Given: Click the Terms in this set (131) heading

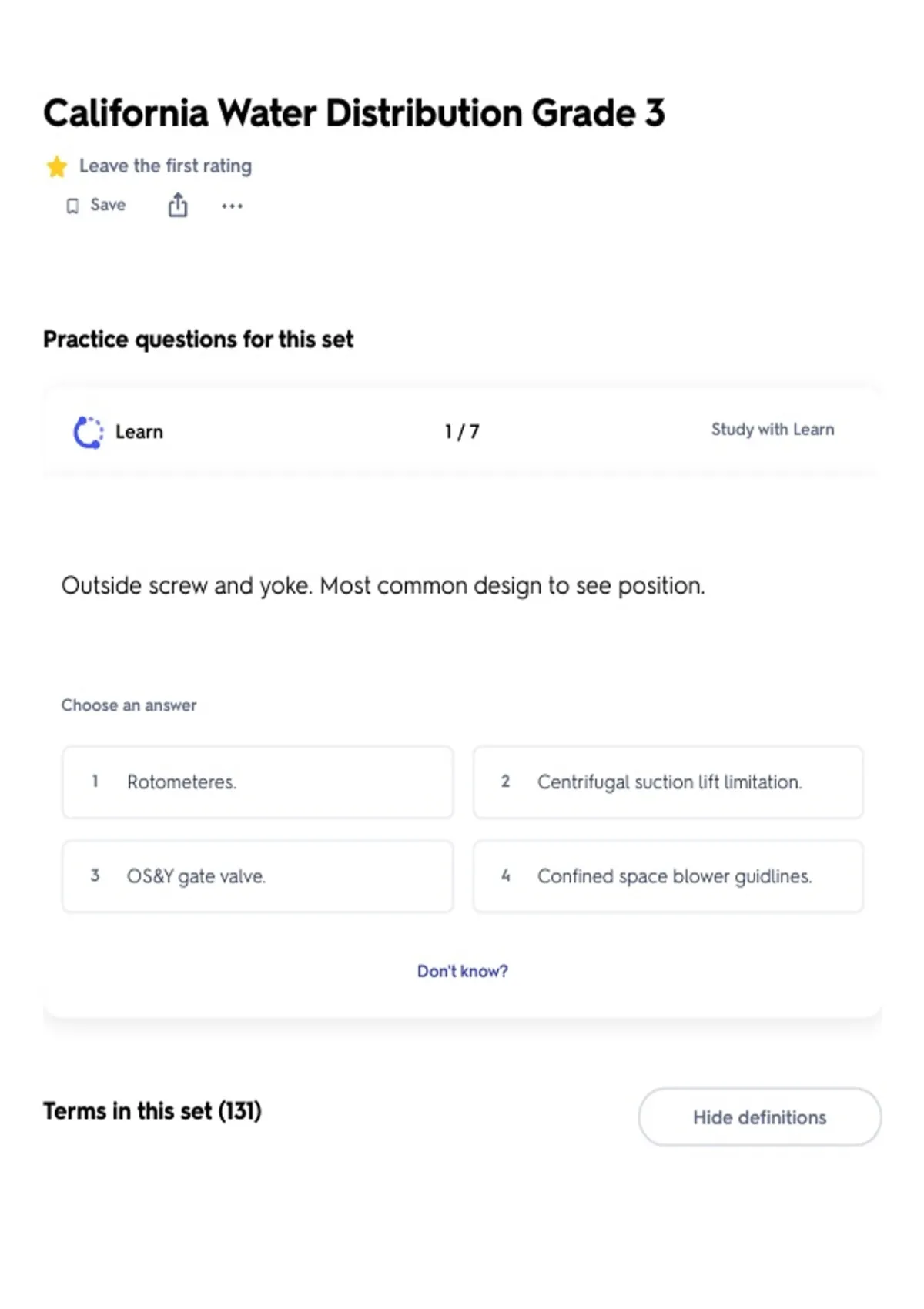Looking at the screenshot, I should [152, 1111].
